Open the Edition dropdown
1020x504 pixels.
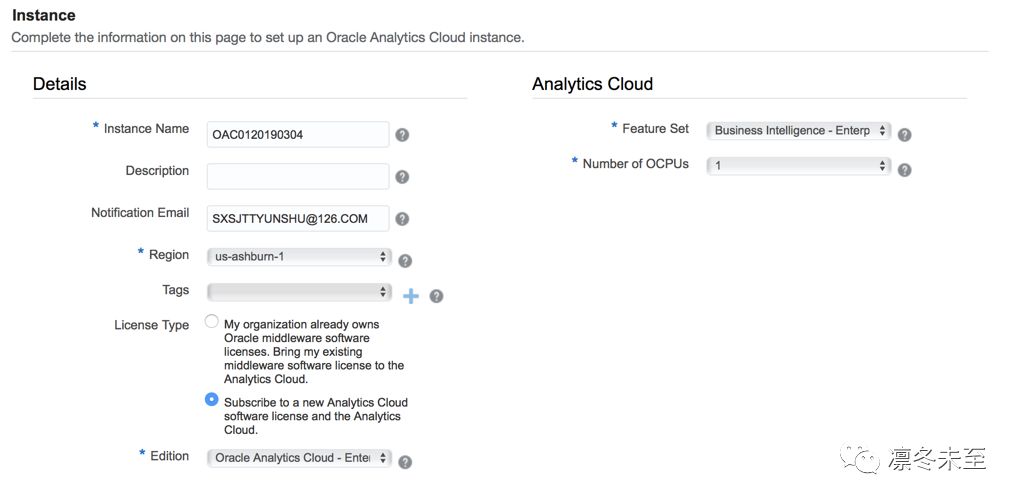tap(299, 458)
